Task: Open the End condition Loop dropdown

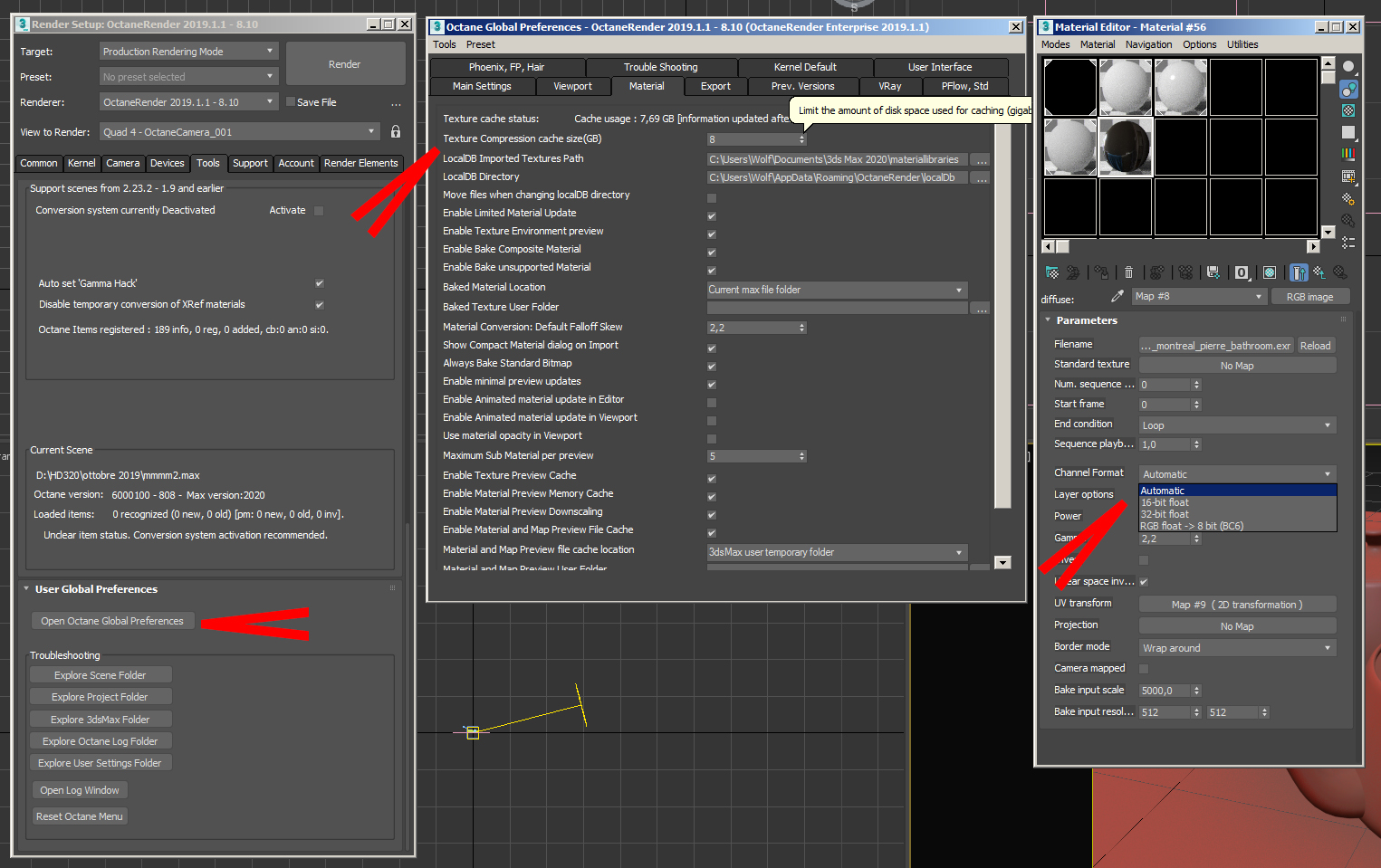Action: click(1237, 425)
